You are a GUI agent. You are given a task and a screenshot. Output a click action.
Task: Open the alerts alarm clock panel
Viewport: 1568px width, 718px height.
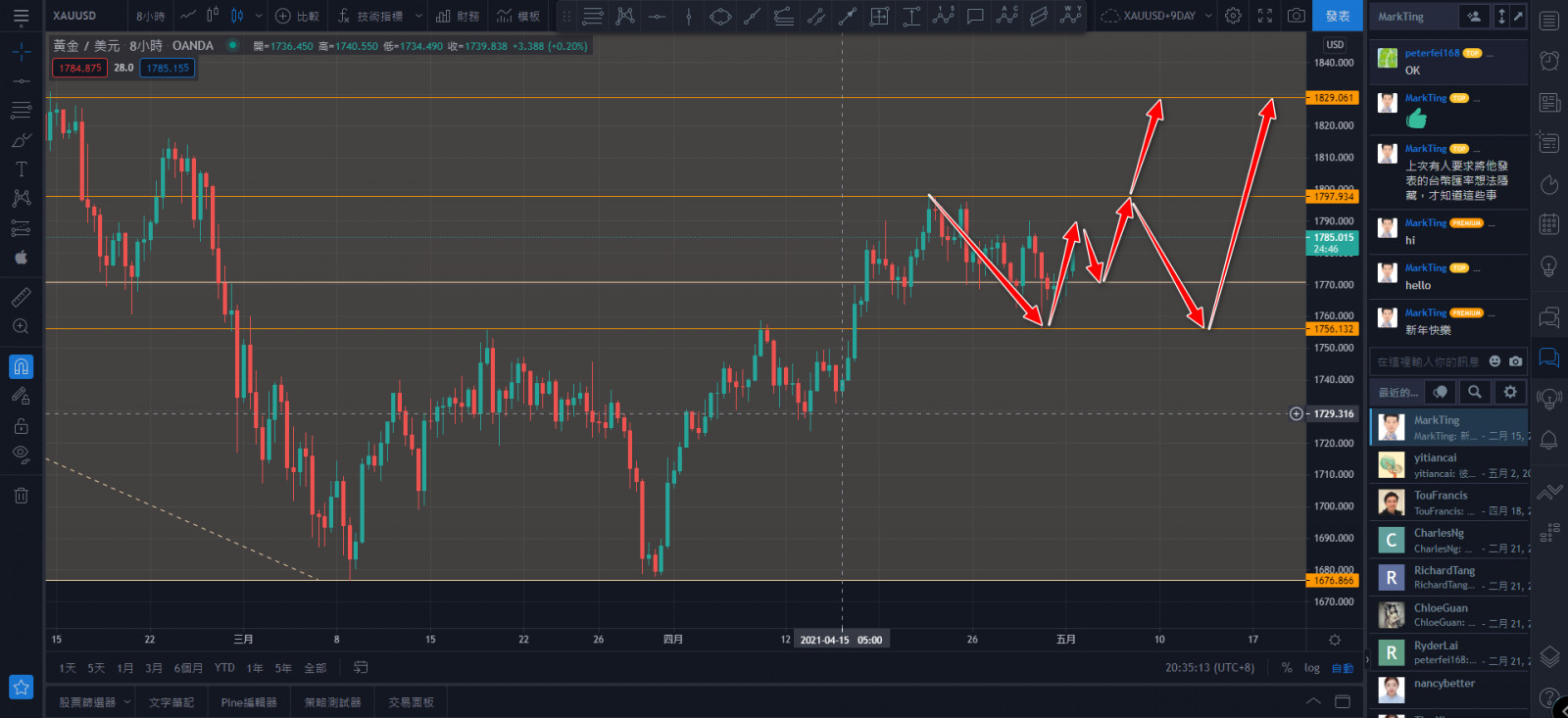(1549, 61)
